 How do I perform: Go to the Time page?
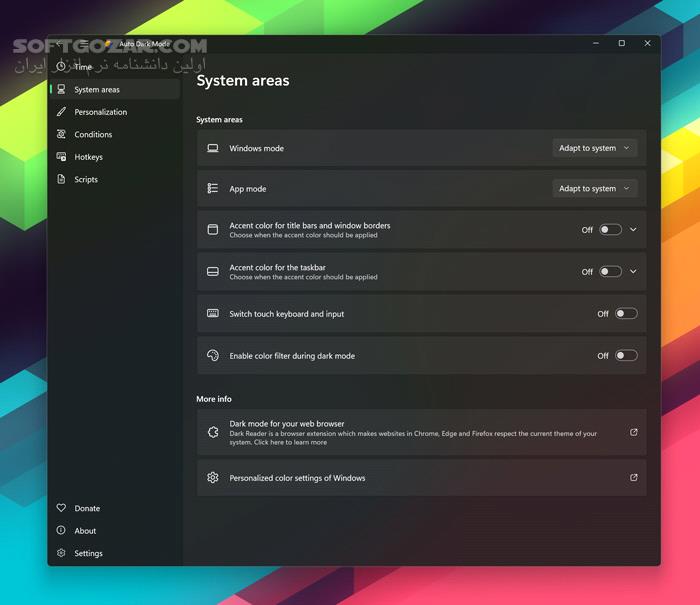coord(116,67)
